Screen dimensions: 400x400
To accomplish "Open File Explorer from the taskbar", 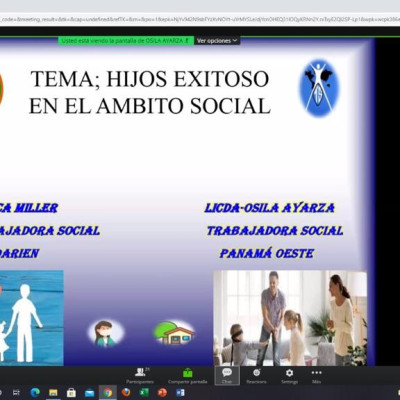I will point(53,393).
